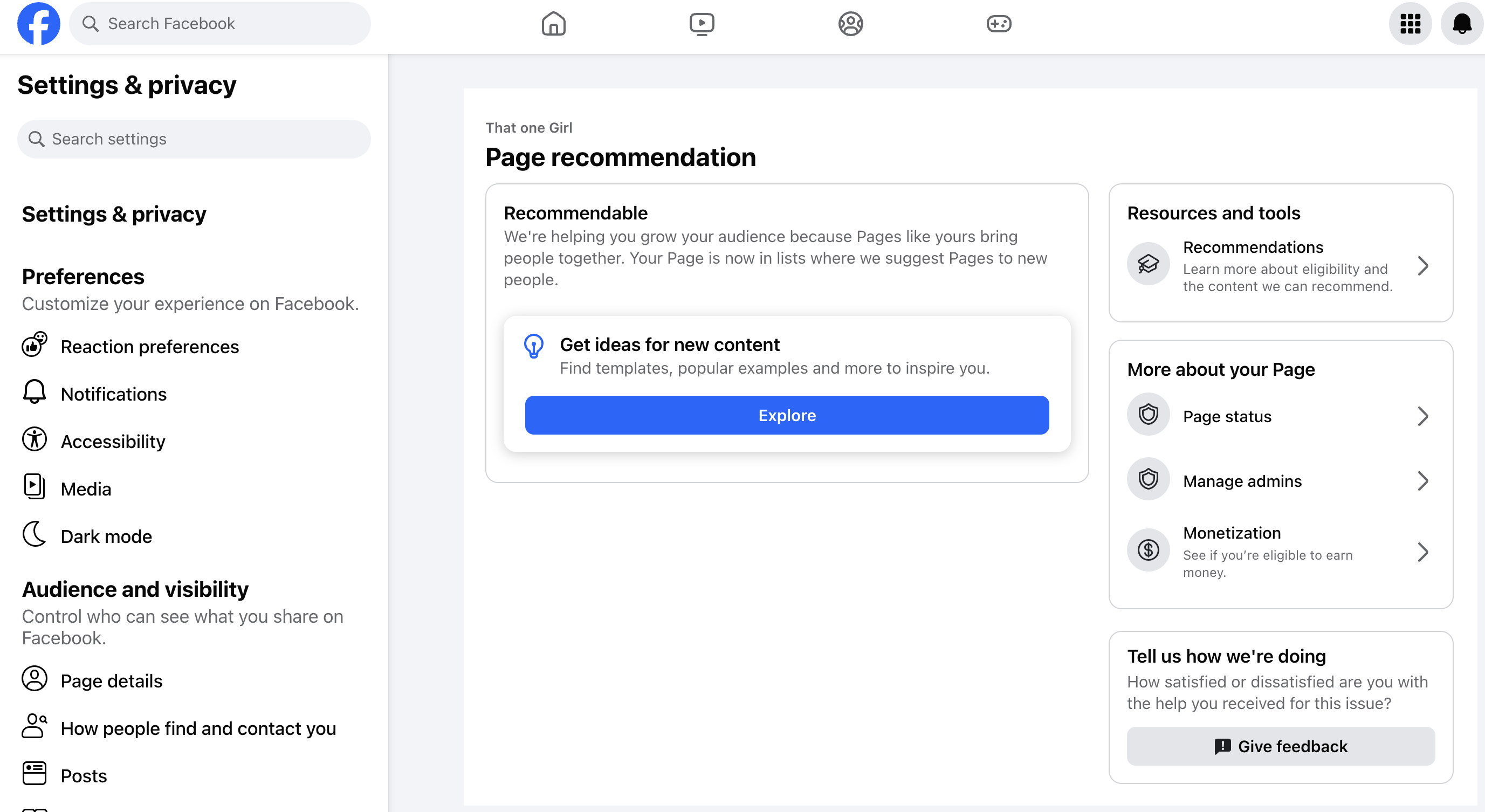Open Dark mode settings
The image size is (1485, 812).
click(194, 536)
